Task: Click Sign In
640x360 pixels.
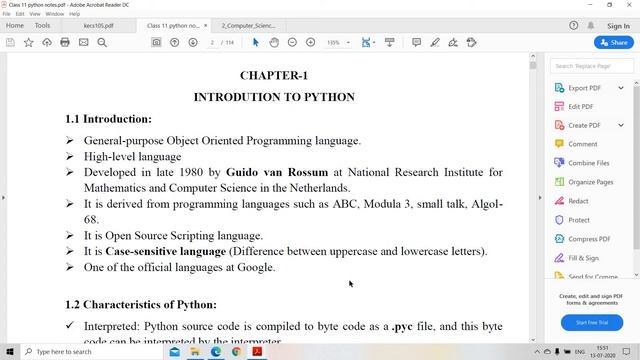Action: [618, 26]
